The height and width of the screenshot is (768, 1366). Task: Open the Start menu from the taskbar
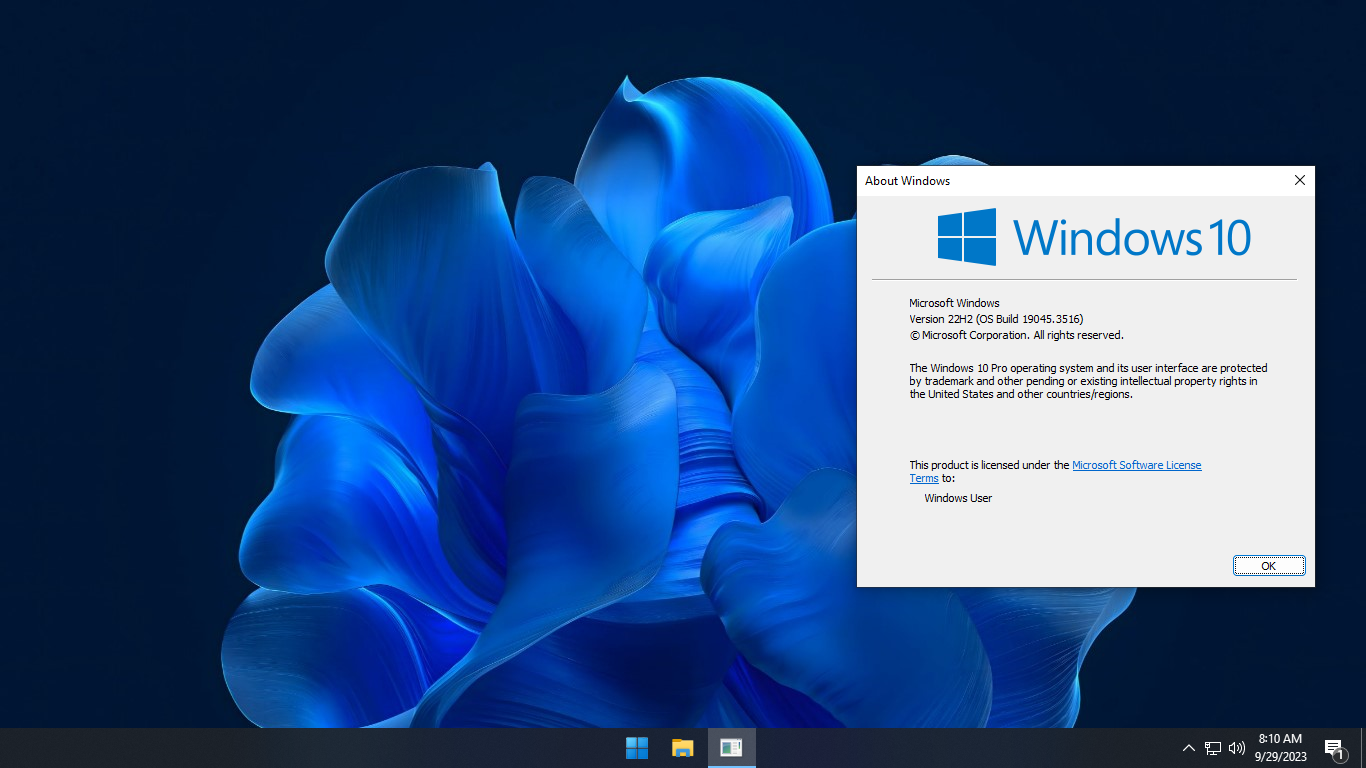636,748
